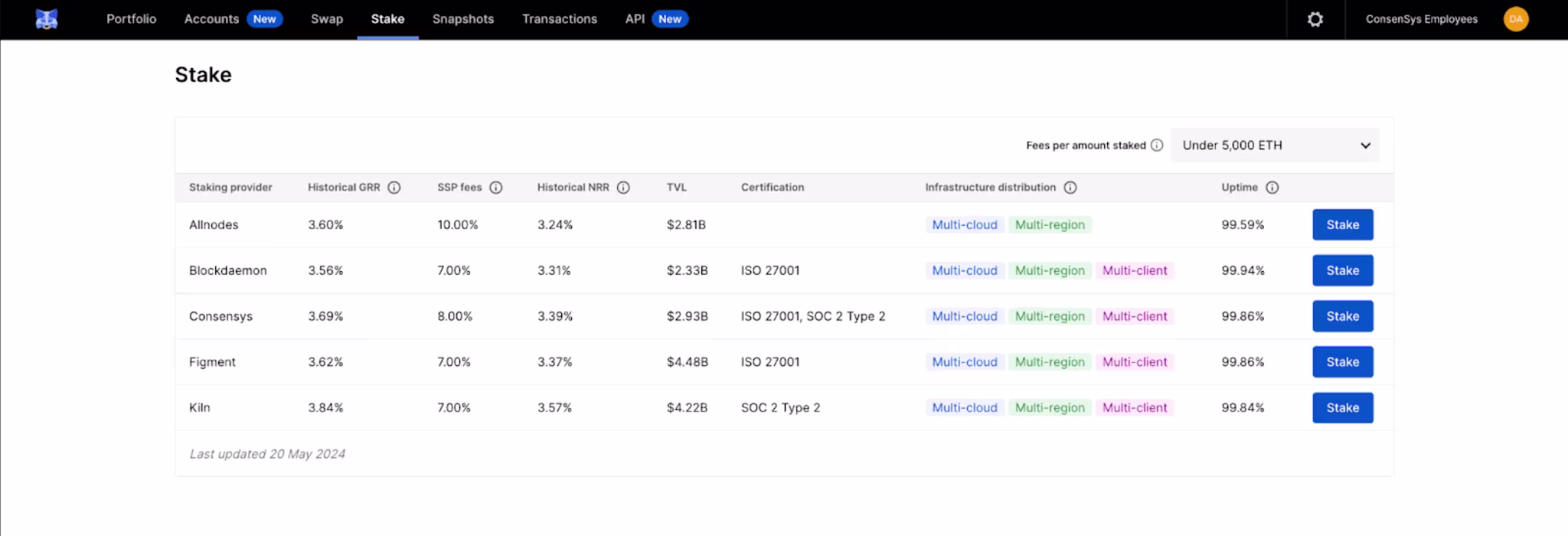Viewport: 1568px width, 536px height.
Task: Click the Certification column header
Action: 773,188
